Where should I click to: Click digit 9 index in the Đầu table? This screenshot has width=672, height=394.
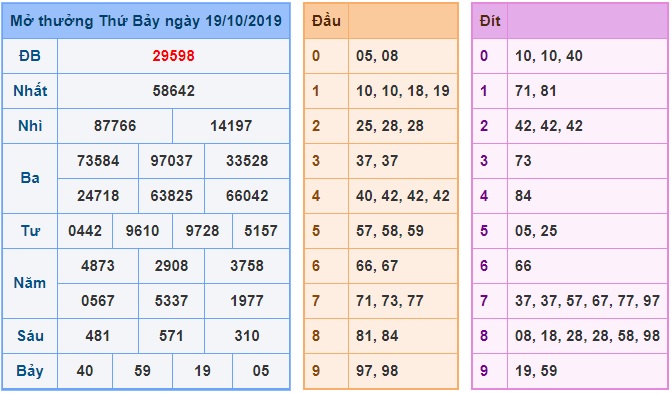[316, 371]
